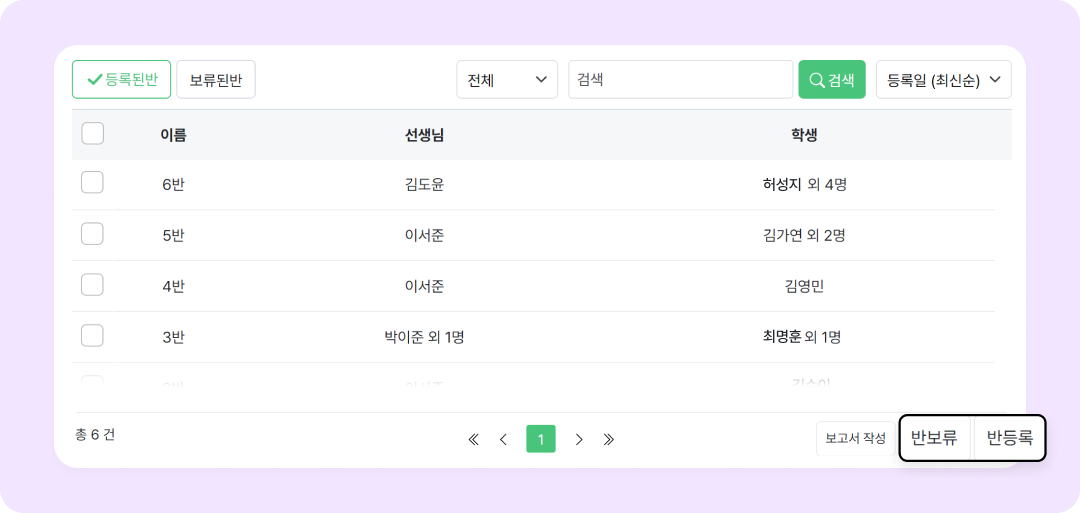This screenshot has width=1080, height=513.
Task: Click the 보고서 작성 button
Action: (x=855, y=439)
